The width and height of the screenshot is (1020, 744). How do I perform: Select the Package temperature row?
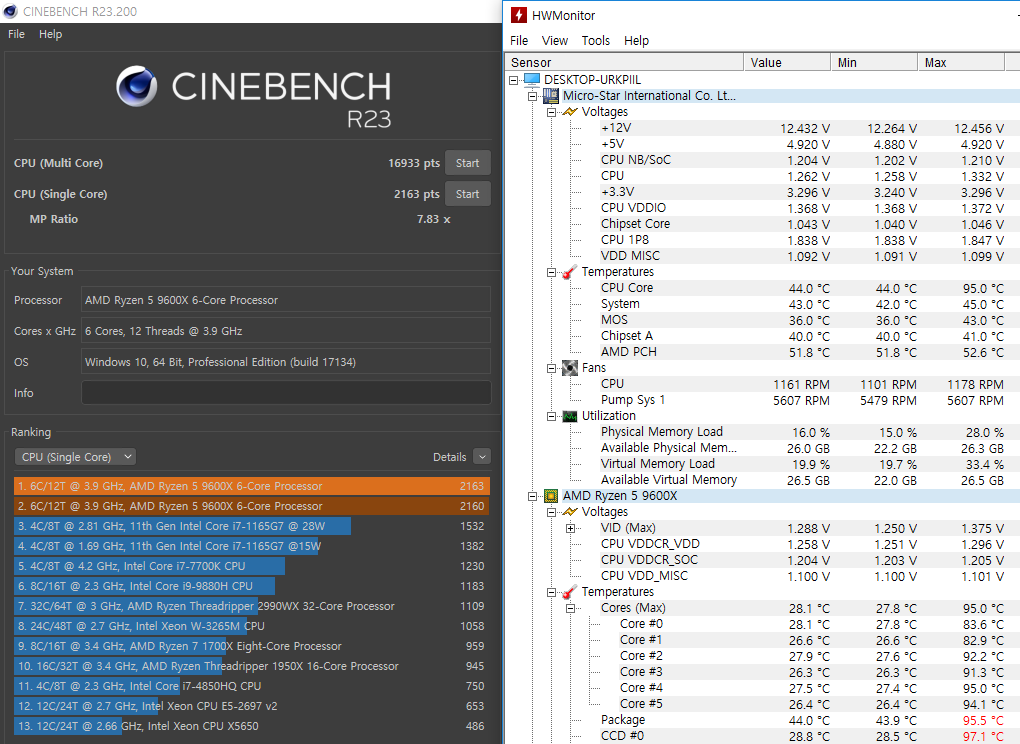point(802,720)
